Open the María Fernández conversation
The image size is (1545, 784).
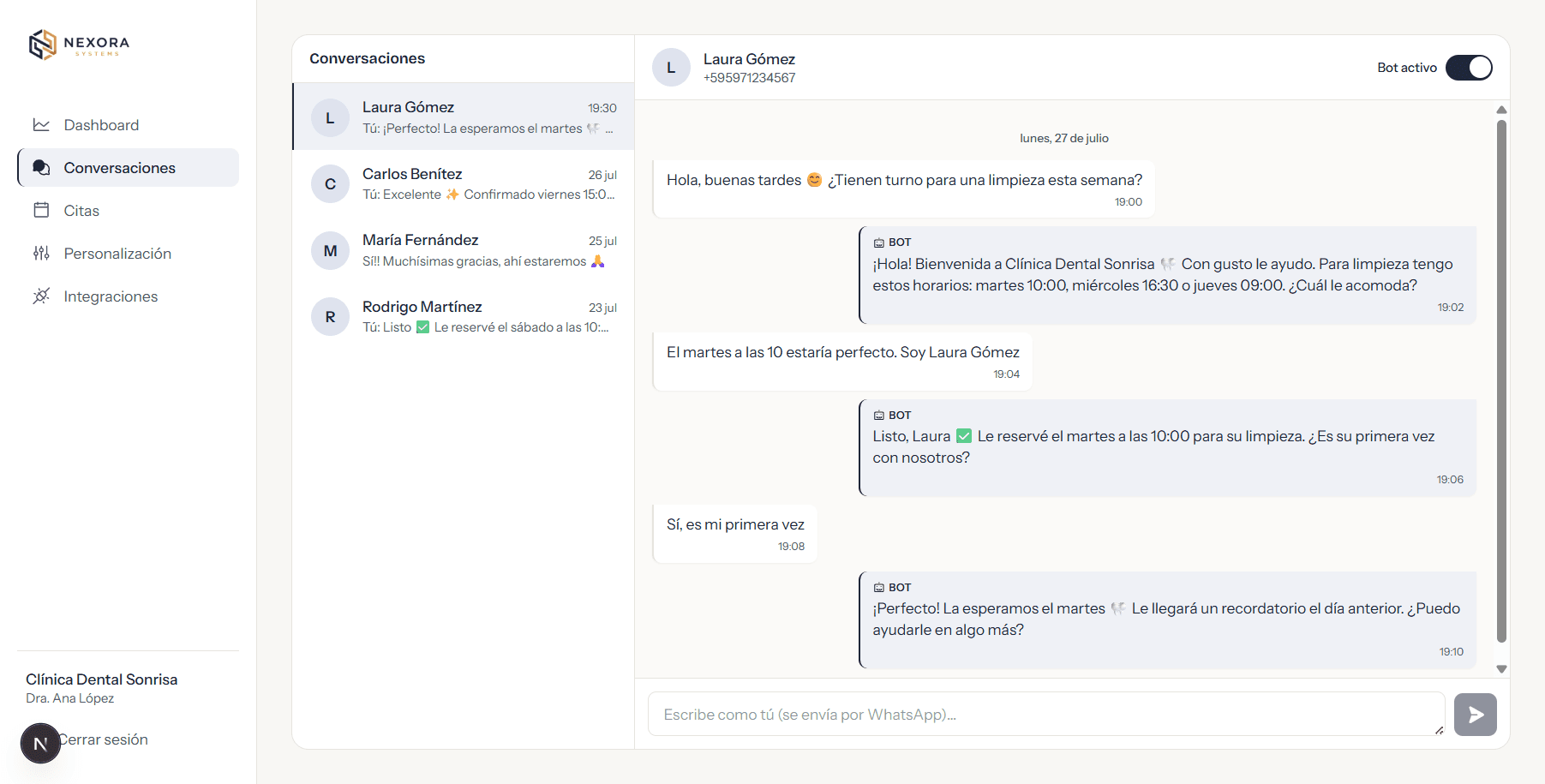[464, 250]
